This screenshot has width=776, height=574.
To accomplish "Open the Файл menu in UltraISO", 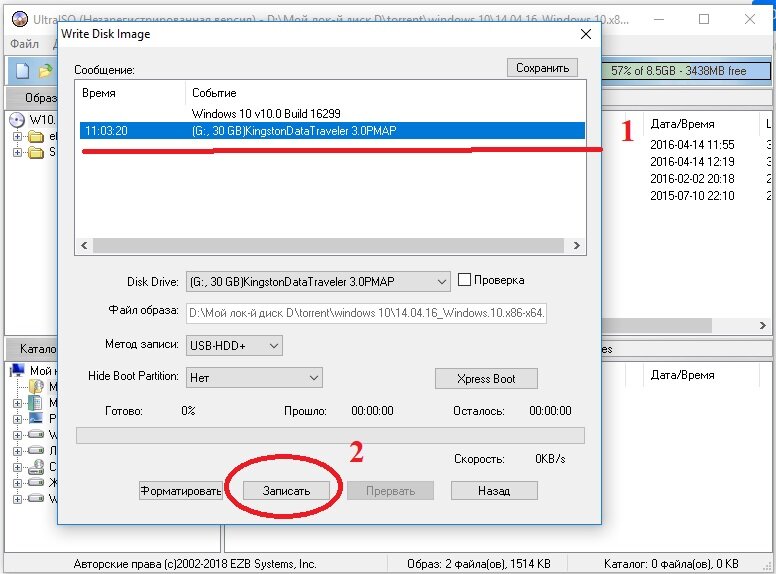I will tap(24, 44).
